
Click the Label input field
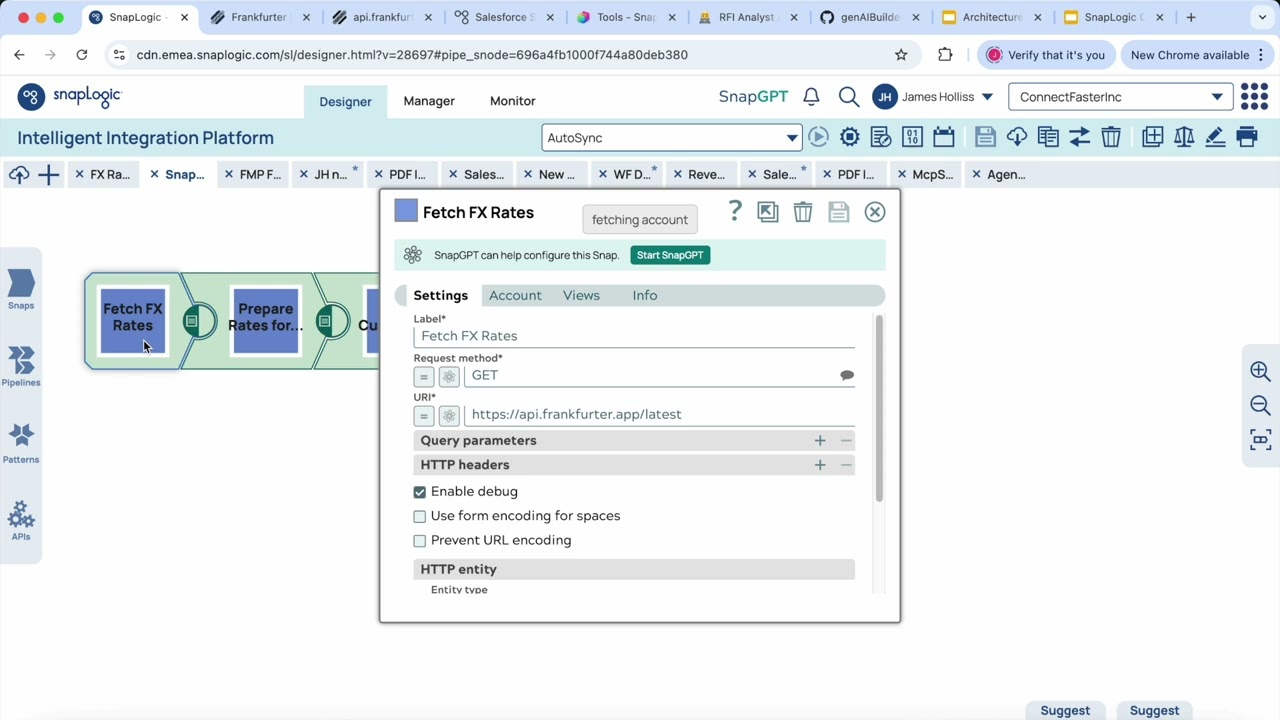634,336
